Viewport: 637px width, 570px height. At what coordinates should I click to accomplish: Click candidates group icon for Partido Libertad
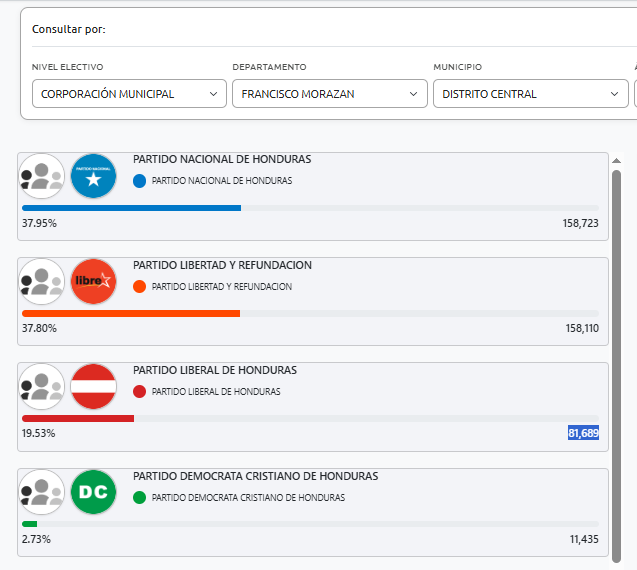42,281
